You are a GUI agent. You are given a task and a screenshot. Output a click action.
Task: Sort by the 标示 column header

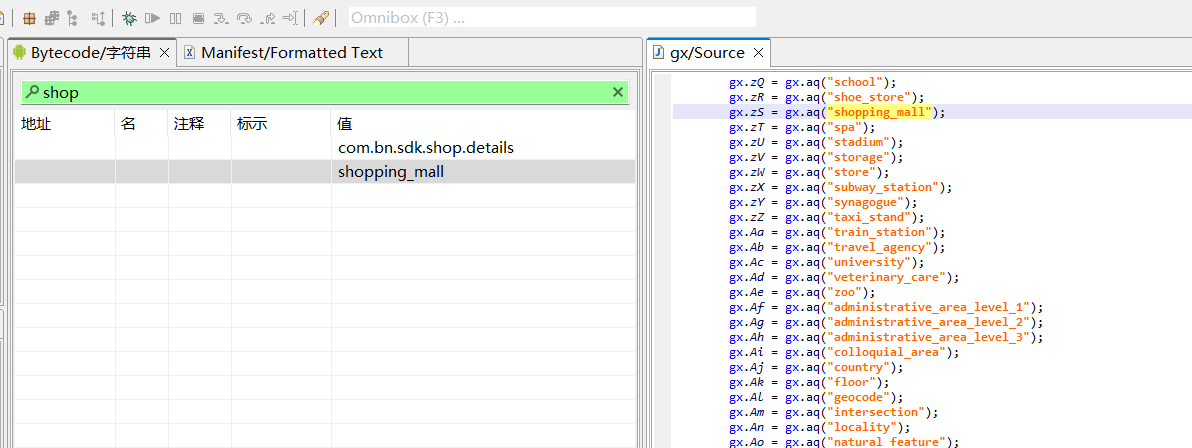point(252,124)
